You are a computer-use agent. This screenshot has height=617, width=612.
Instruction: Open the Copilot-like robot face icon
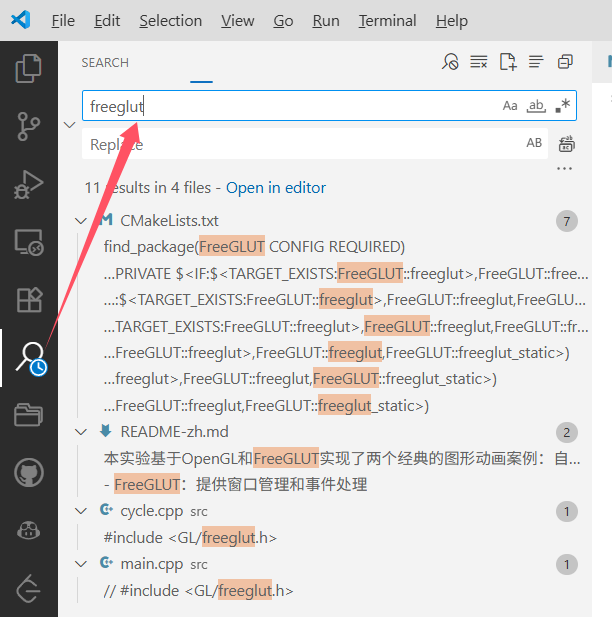point(28,530)
